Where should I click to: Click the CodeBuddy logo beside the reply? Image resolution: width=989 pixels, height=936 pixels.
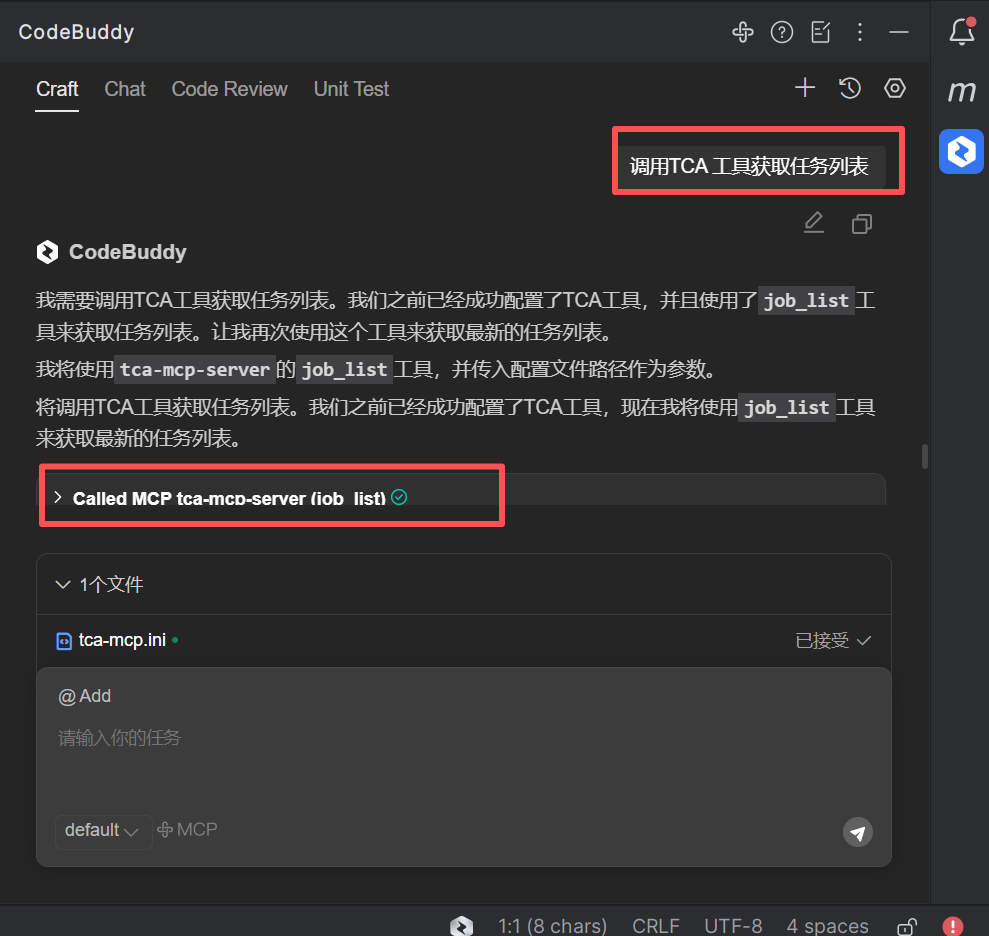[x=47, y=252]
